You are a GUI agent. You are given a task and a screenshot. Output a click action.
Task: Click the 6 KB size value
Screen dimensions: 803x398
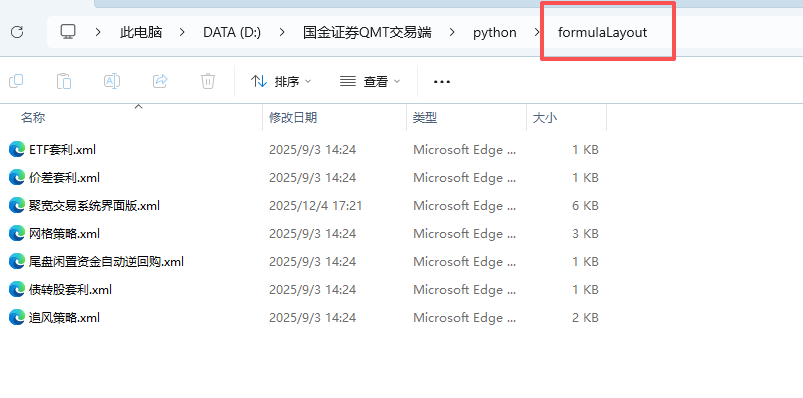point(585,206)
